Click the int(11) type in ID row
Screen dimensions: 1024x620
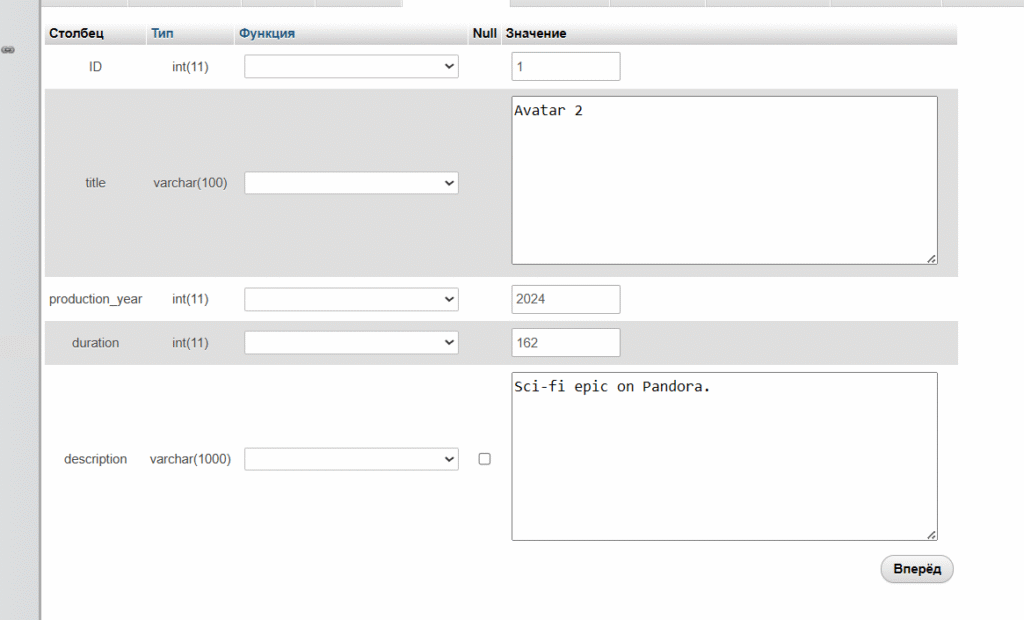pyautogui.click(x=190, y=67)
